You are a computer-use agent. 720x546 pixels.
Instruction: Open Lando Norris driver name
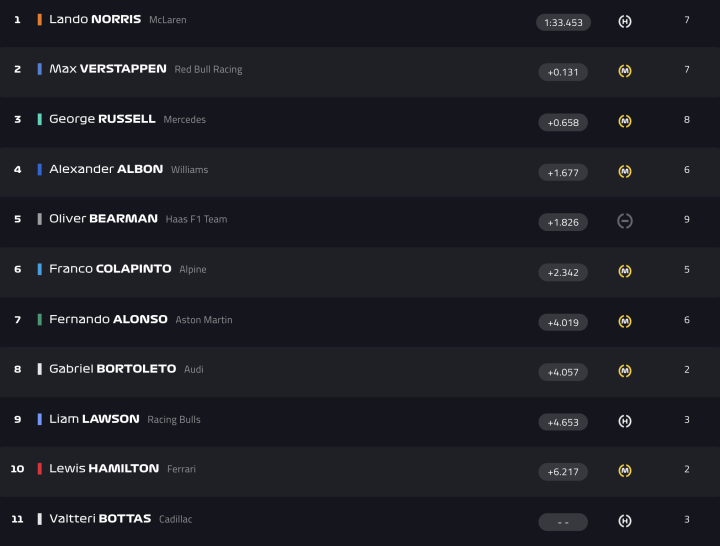point(95,20)
